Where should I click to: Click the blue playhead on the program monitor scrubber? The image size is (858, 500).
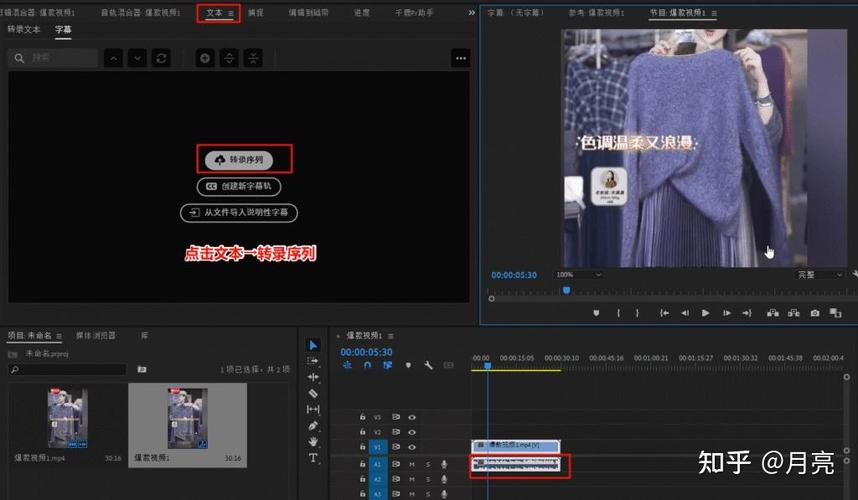[566, 290]
